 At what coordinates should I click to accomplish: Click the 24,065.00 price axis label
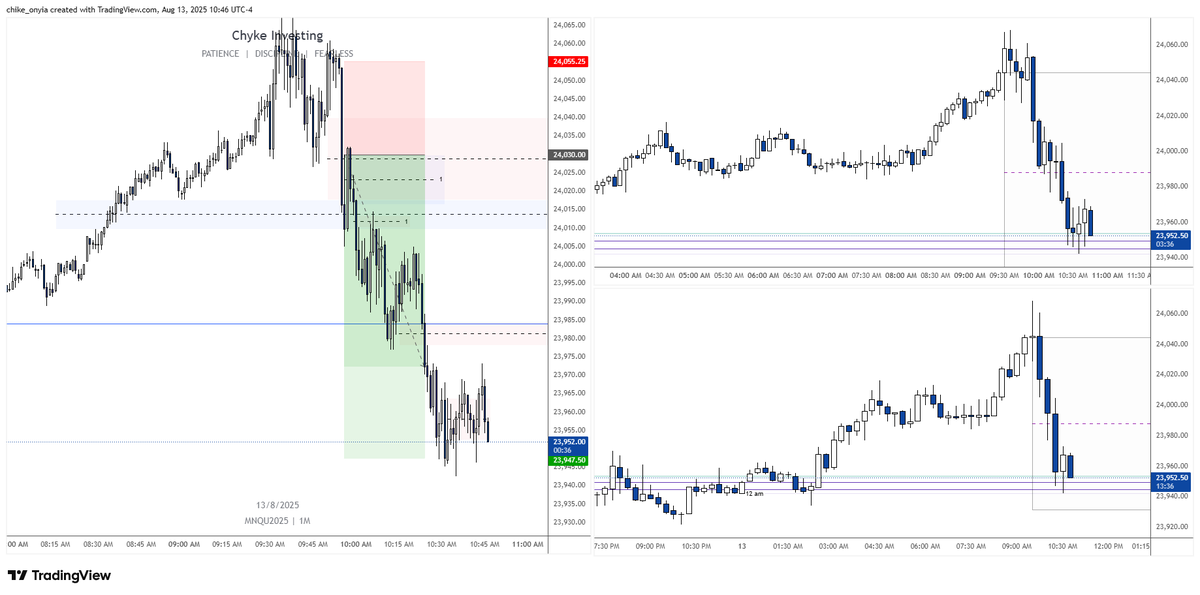point(568,25)
